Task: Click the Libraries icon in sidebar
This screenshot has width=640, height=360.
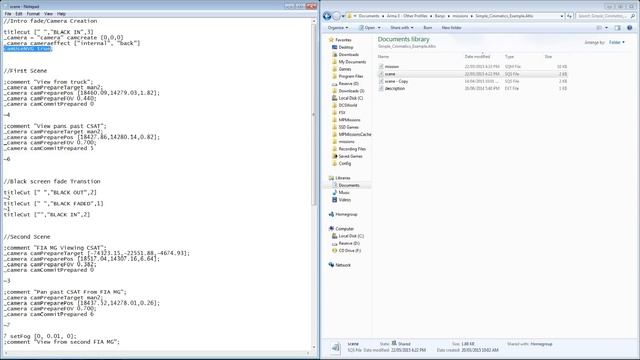Action: click(x=331, y=178)
